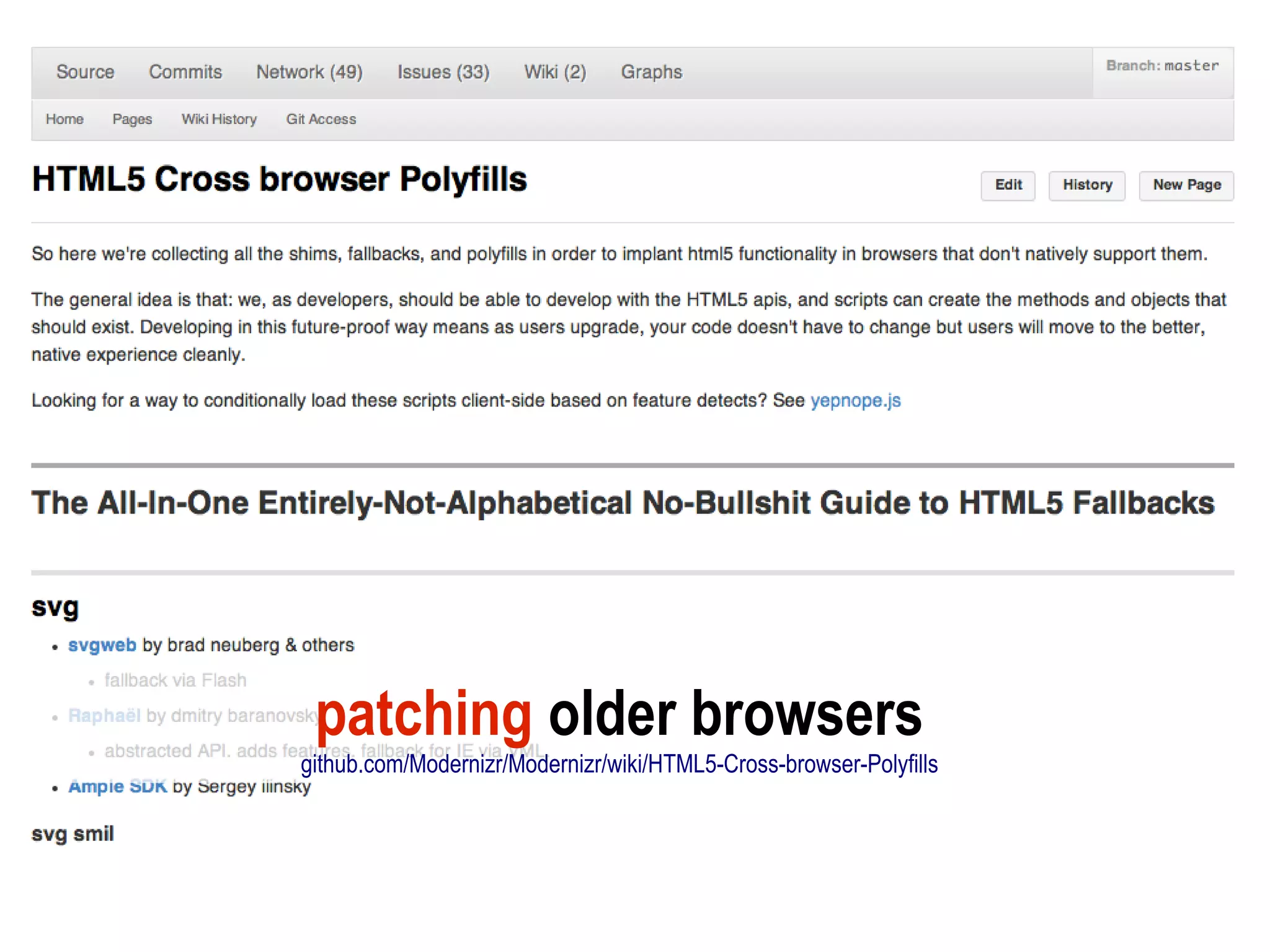Image resolution: width=1270 pixels, height=952 pixels.
Task: Click the svg section heading
Action: coord(55,608)
